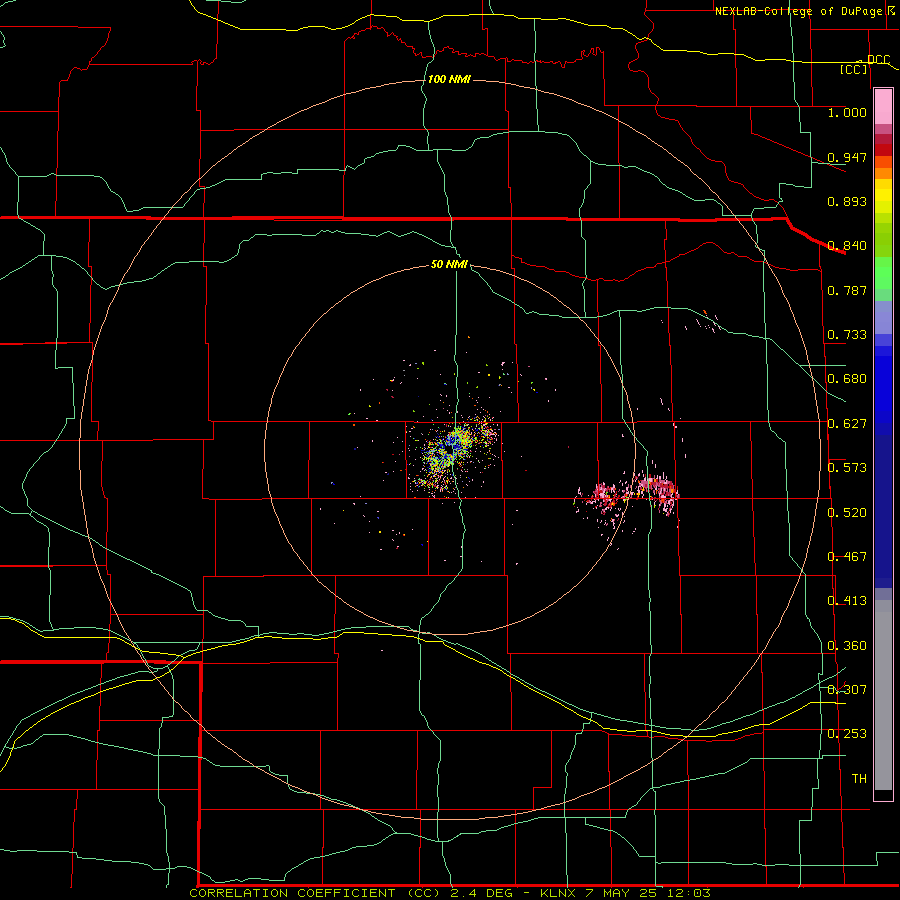The image size is (900, 900).
Task: Click the central radar echo cluster at the radar site
Action: [x=451, y=451]
